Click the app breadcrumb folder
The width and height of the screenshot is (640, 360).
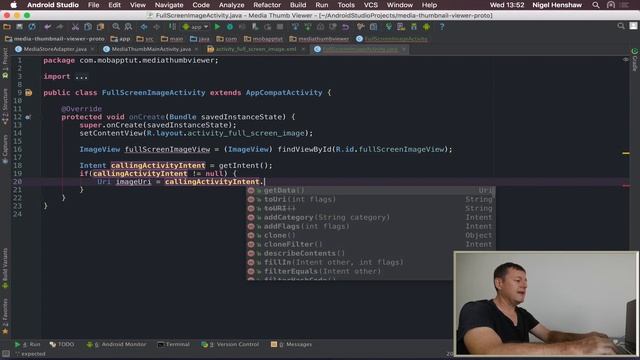(120, 39)
